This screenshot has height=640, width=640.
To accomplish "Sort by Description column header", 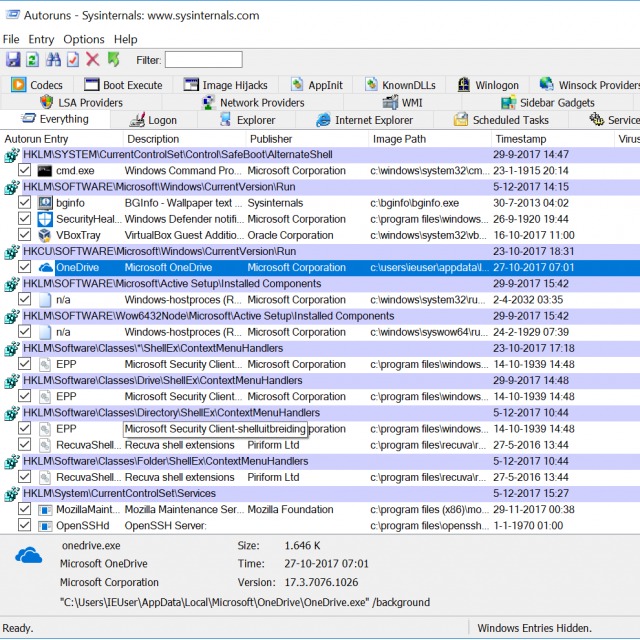I will point(184,139).
